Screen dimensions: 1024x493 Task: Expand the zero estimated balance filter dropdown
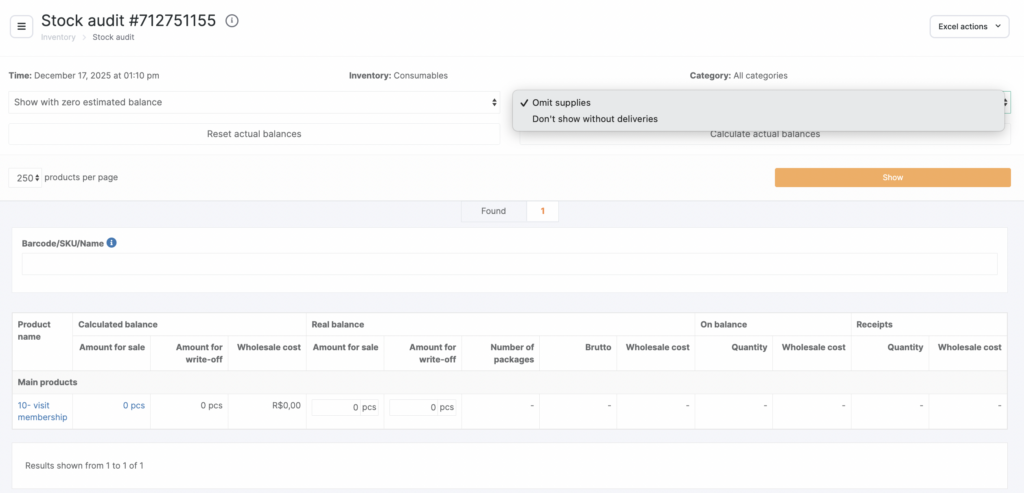[254, 102]
